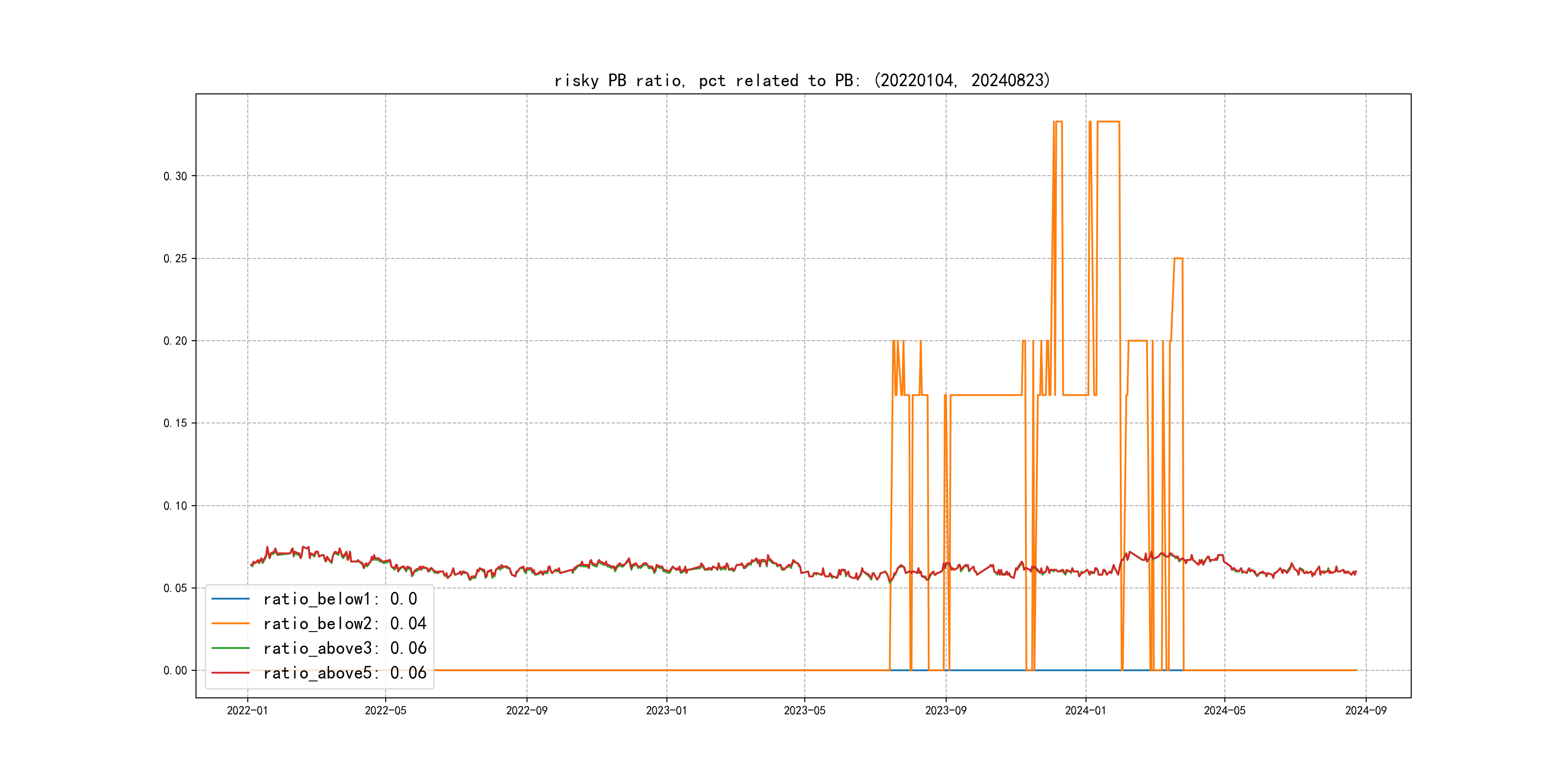Click the blue ratio_below1 legend line
Viewport: 1568px width, 784px height.
tap(230, 599)
